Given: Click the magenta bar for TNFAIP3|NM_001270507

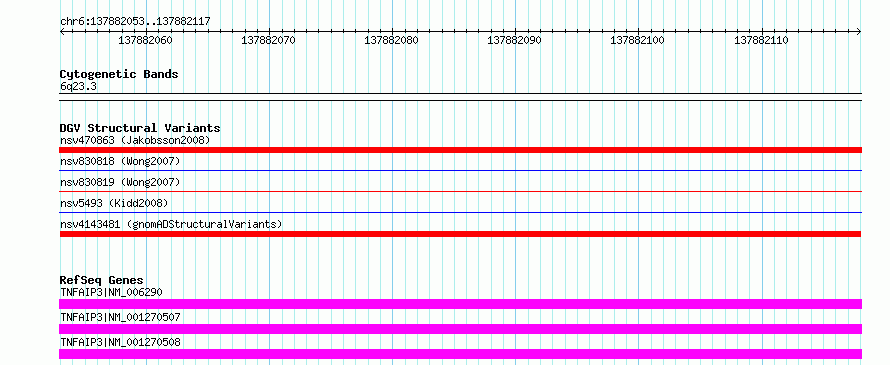Looking at the screenshot, I should (460, 329).
